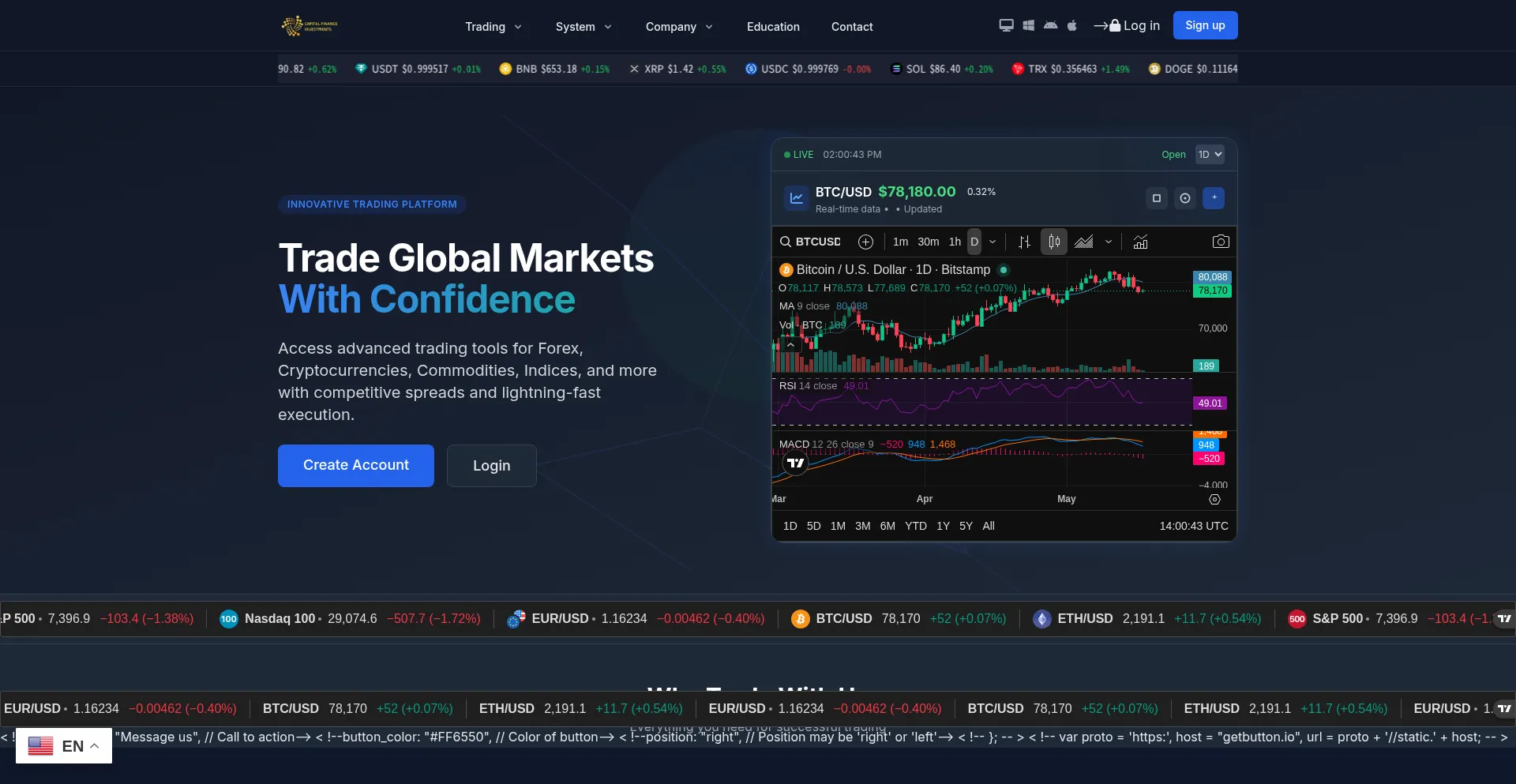Click the square expand icon in widget header
This screenshot has height=784, width=1516.
click(1157, 198)
